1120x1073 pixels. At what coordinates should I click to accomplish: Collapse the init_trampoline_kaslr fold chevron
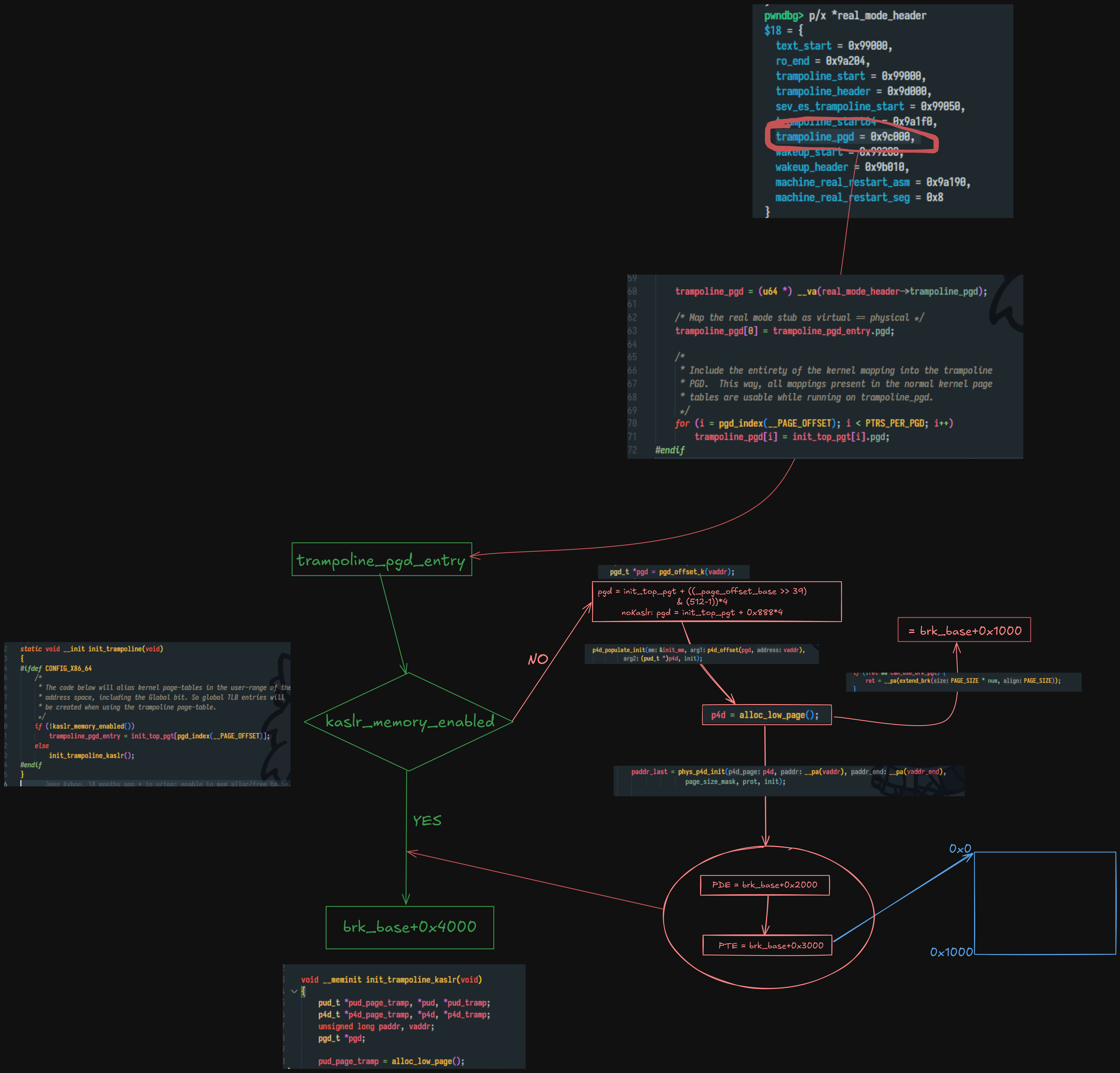tap(294, 991)
